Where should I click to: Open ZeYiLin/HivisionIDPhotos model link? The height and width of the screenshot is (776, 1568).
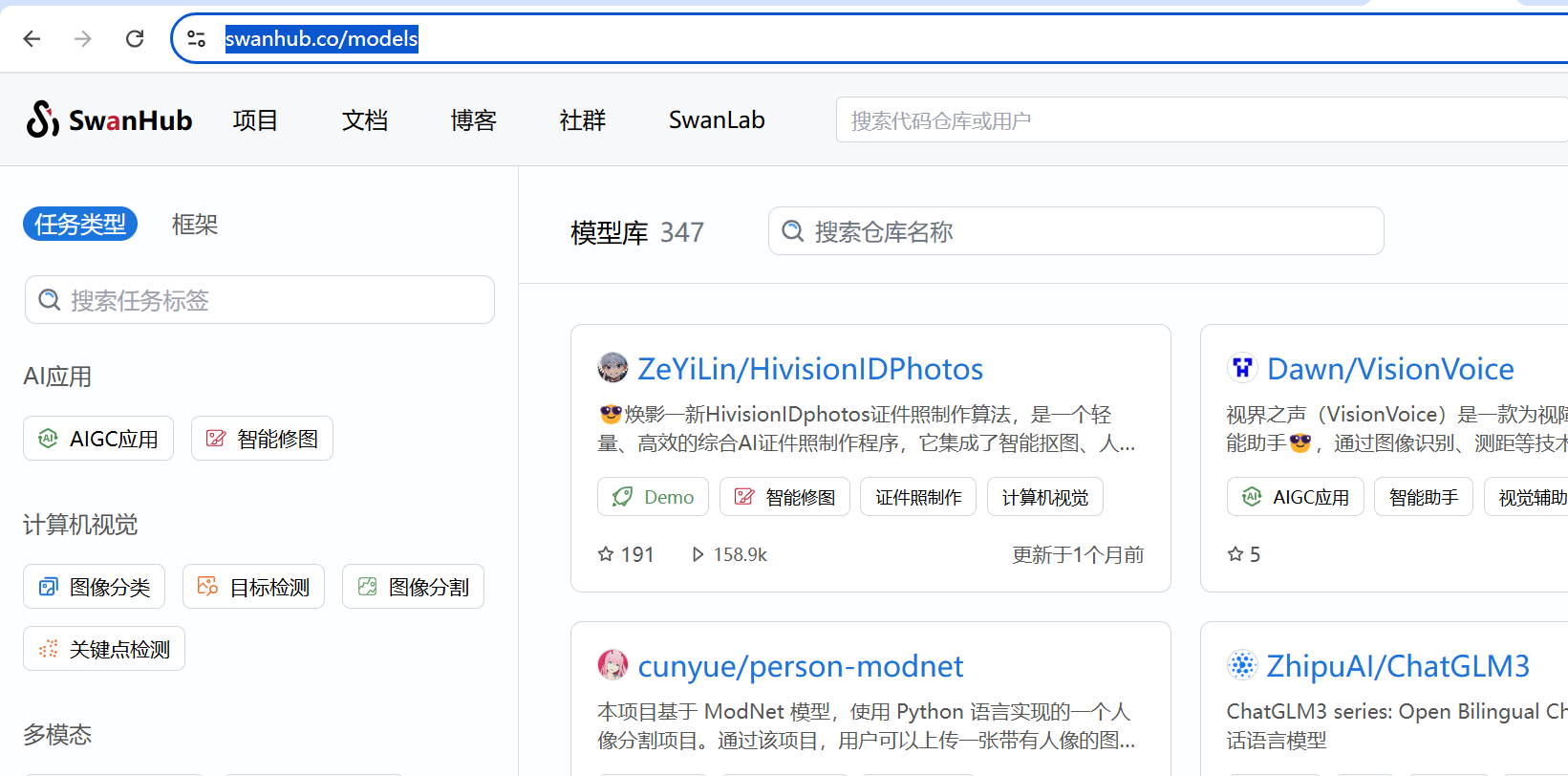[x=810, y=369]
